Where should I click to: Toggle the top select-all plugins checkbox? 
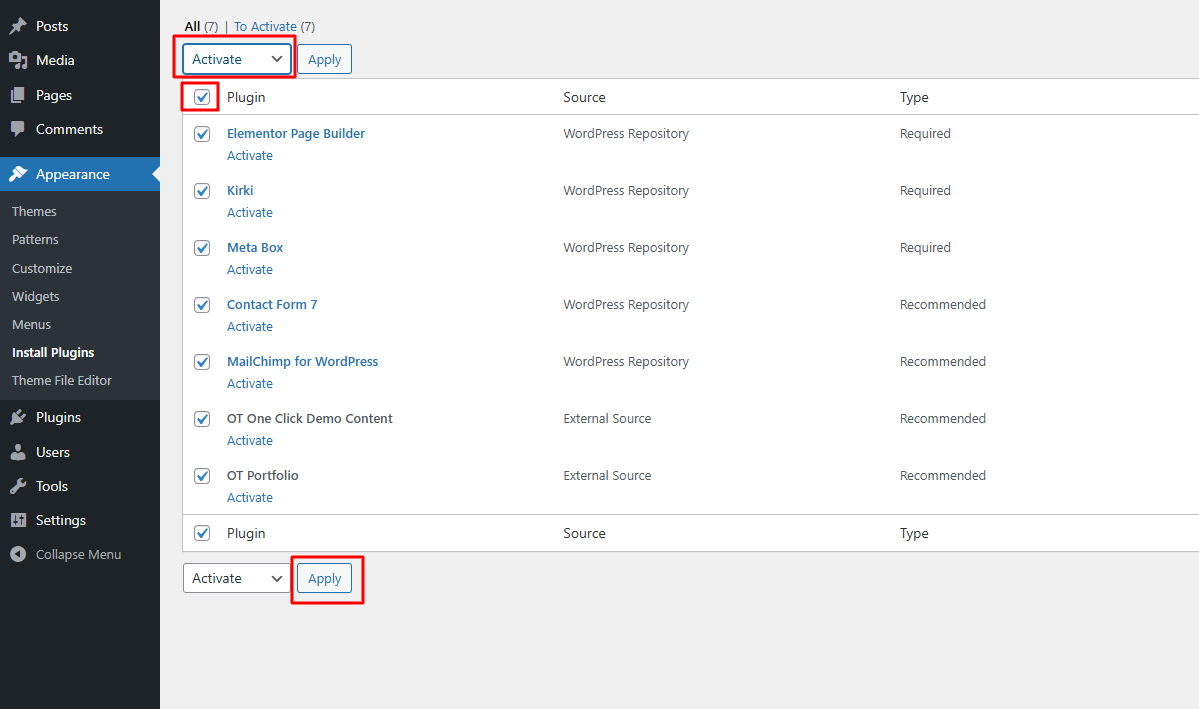point(202,98)
